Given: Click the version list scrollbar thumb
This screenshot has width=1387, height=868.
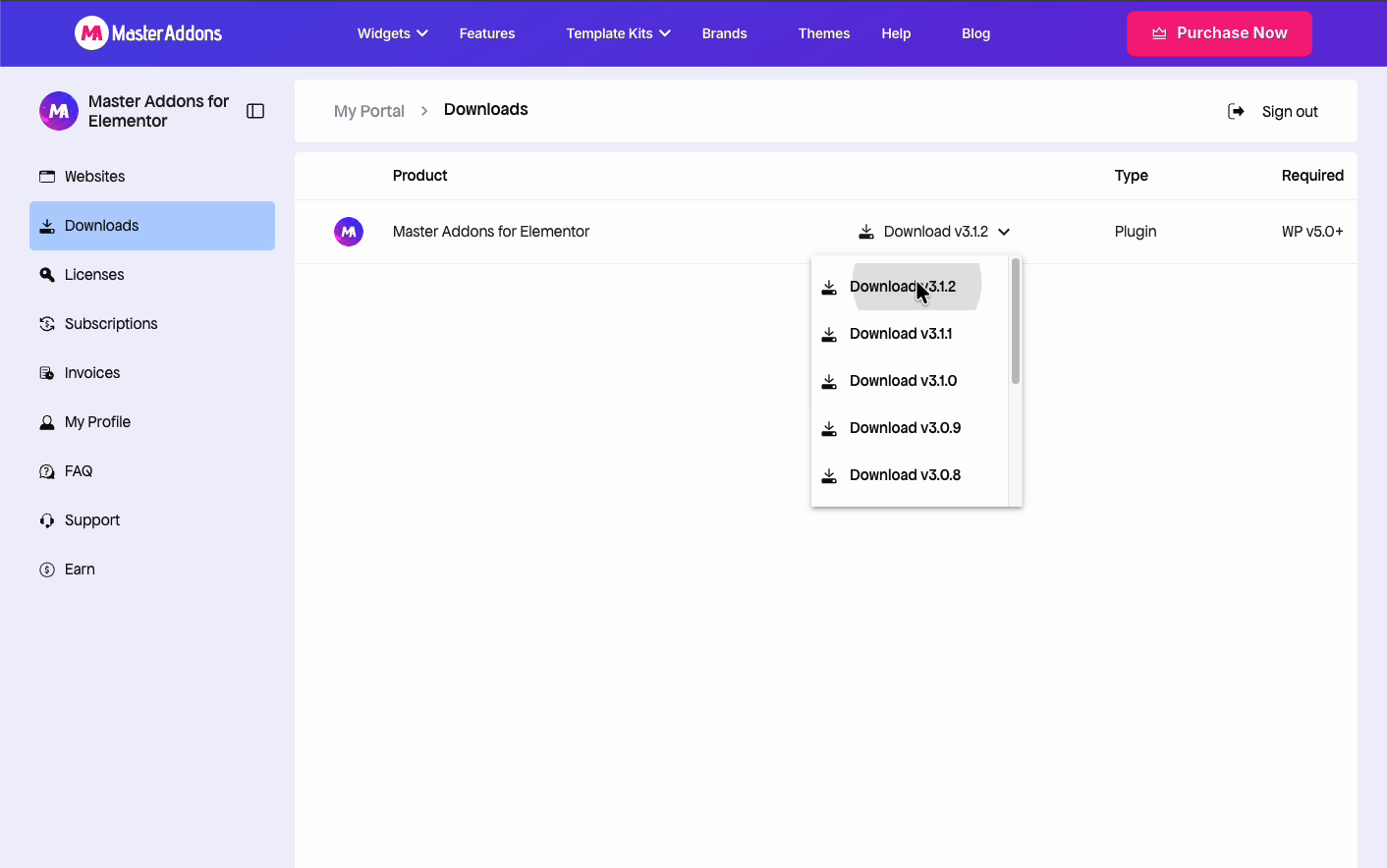Looking at the screenshot, I should pos(1015,321).
